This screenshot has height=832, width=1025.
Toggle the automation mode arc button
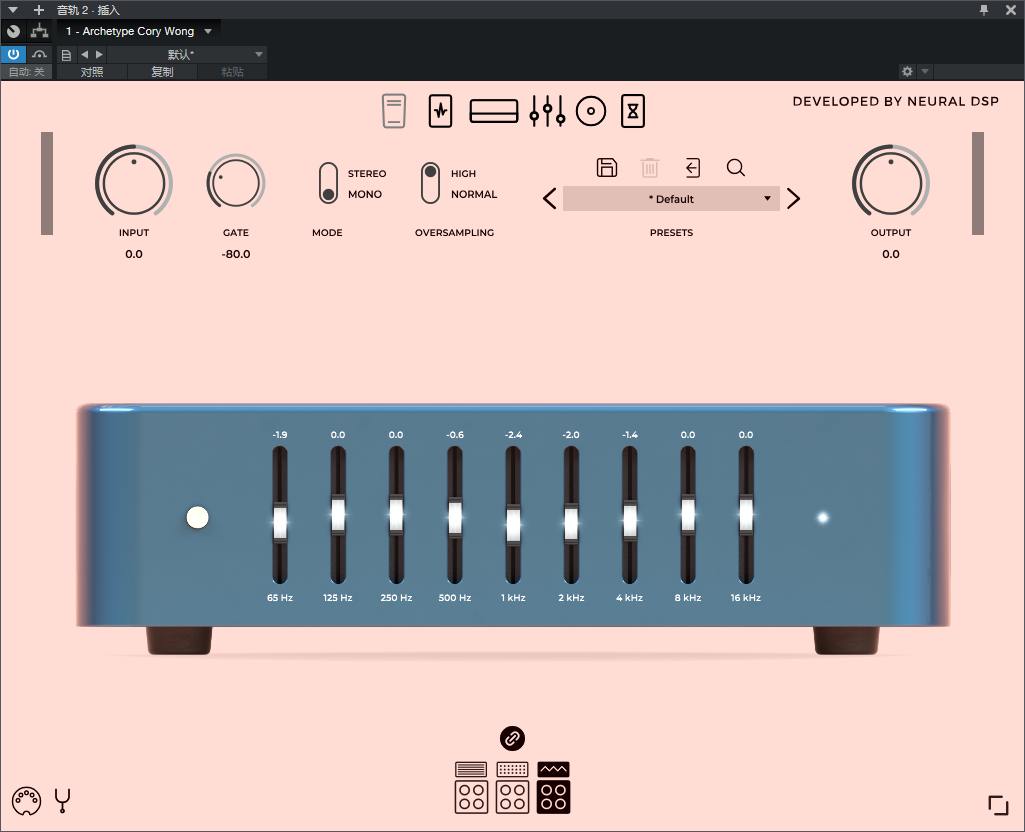(39, 54)
